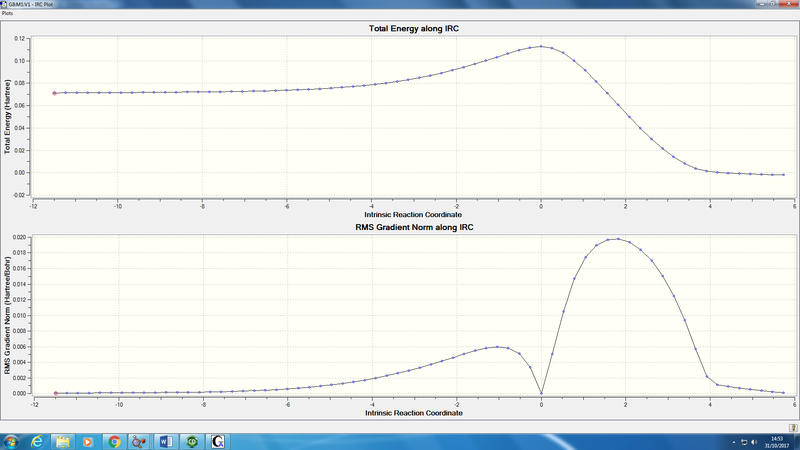Select the zero gradient point at coordinate 0
This screenshot has width=800, height=450.
coord(541,393)
